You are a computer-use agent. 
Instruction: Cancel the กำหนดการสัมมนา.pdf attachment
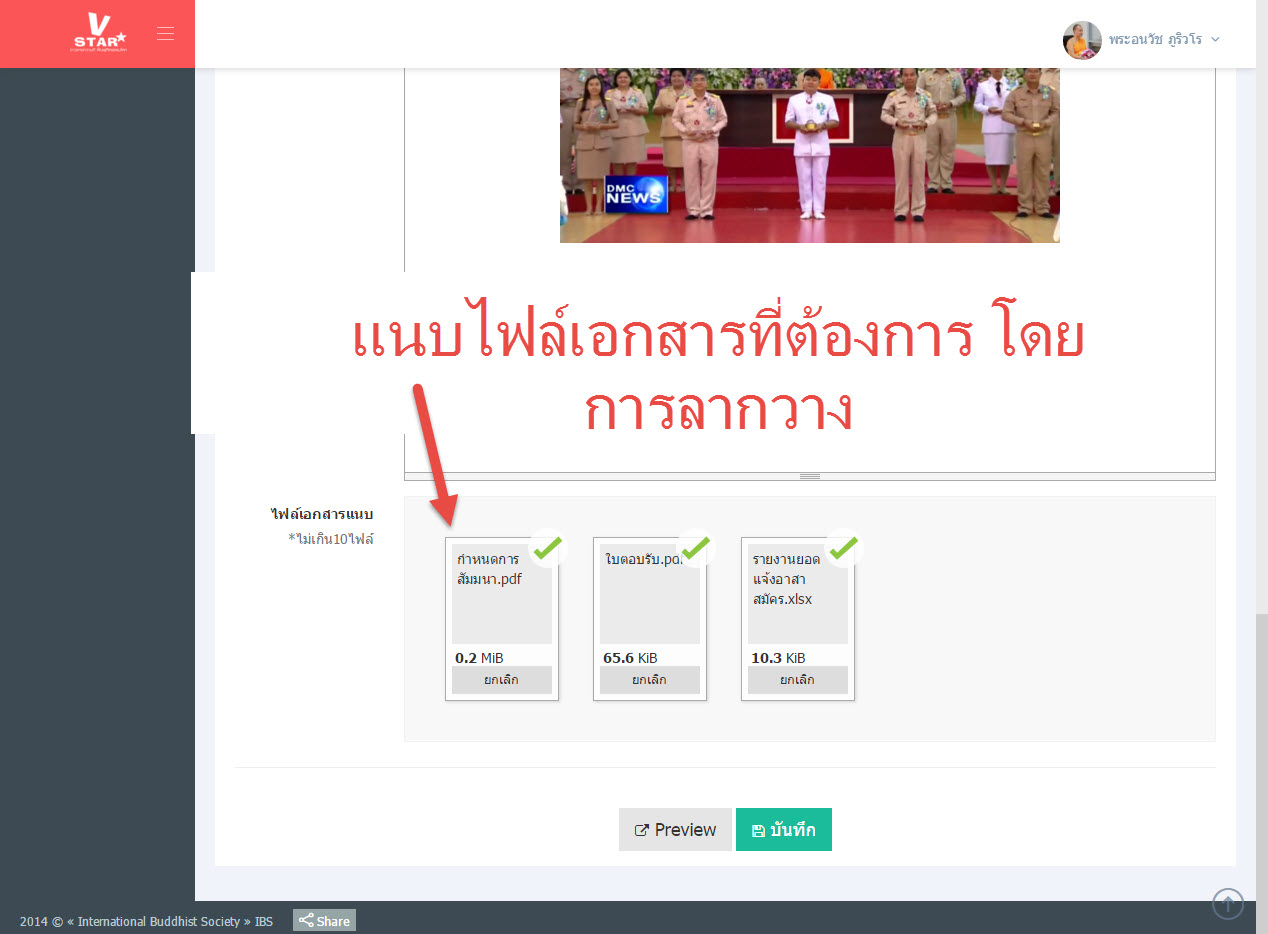tap(501, 680)
